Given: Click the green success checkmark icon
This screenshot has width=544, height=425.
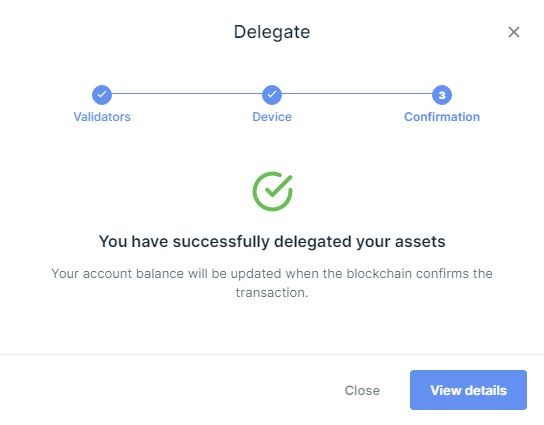Looking at the screenshot, I should click(273, 191).
